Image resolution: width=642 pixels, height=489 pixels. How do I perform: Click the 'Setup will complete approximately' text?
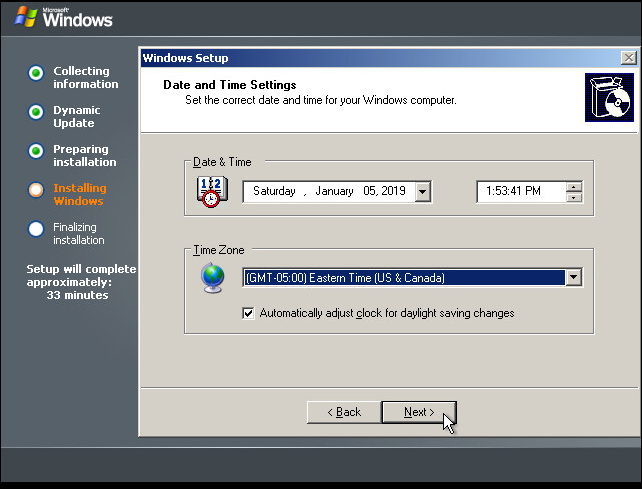(81, 275)
